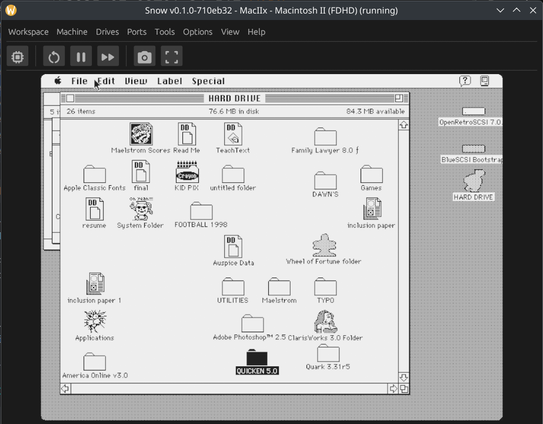543x424 pixels.
Task: Switch the emulator to fullscreen
Action: point(172,56)
